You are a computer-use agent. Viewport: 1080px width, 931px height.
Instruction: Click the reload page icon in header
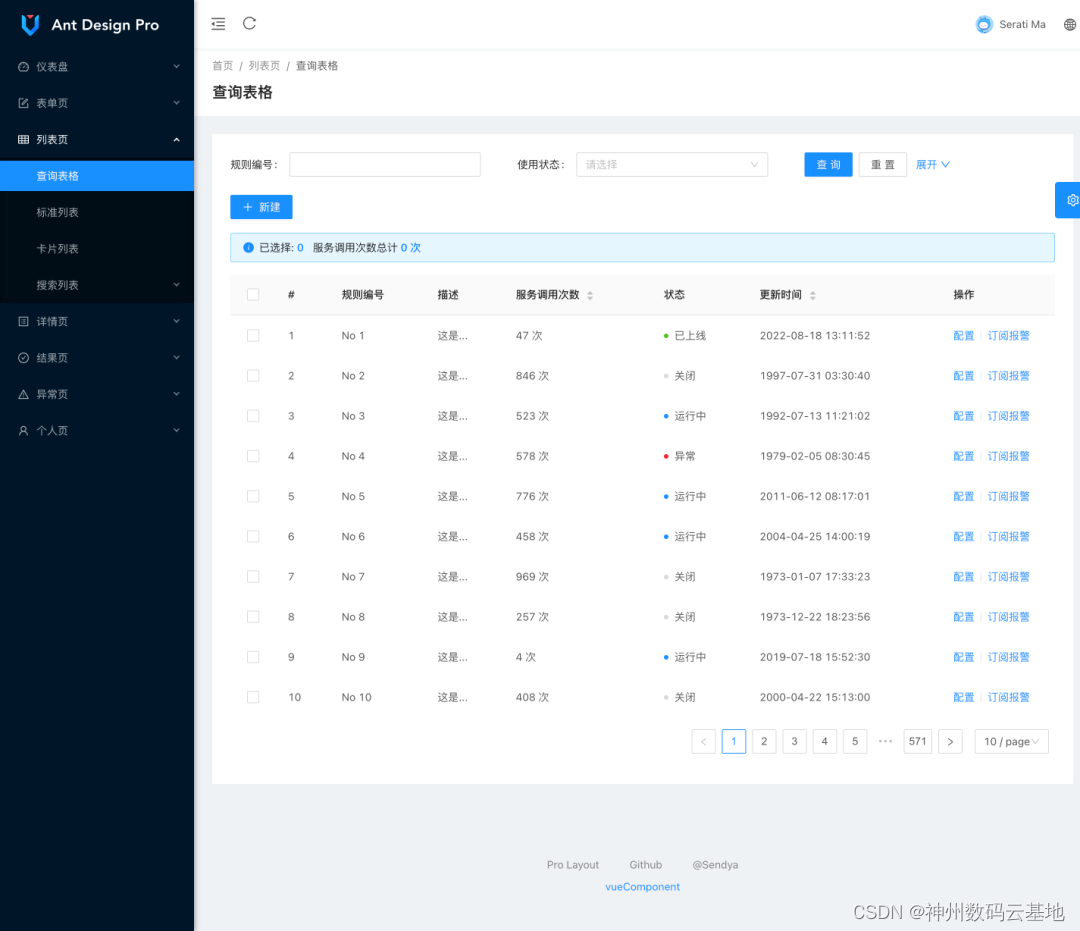[x=249, y=23]
